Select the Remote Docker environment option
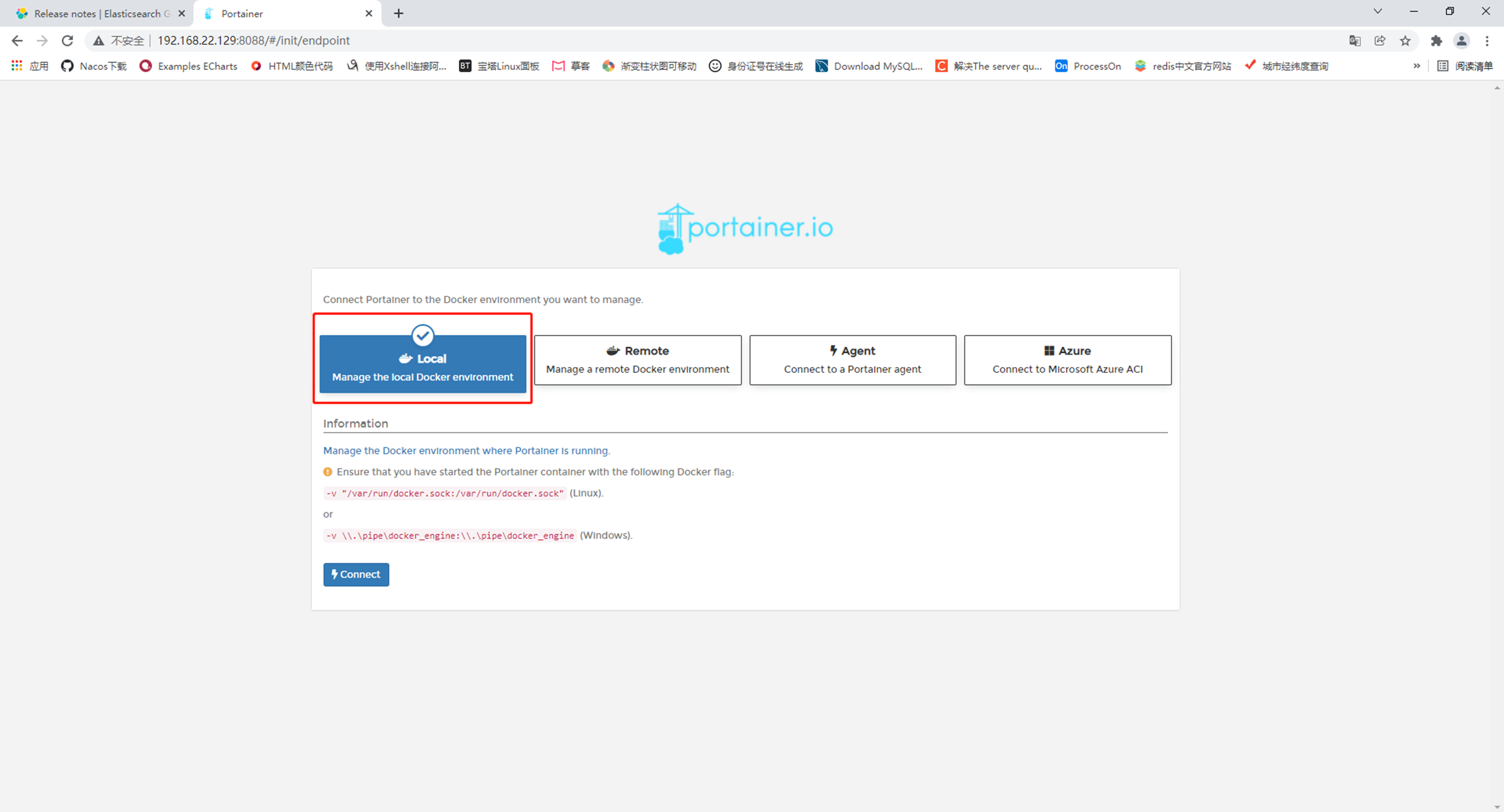This screenshot has width=1504, height=812. click(x=638, y=360)
